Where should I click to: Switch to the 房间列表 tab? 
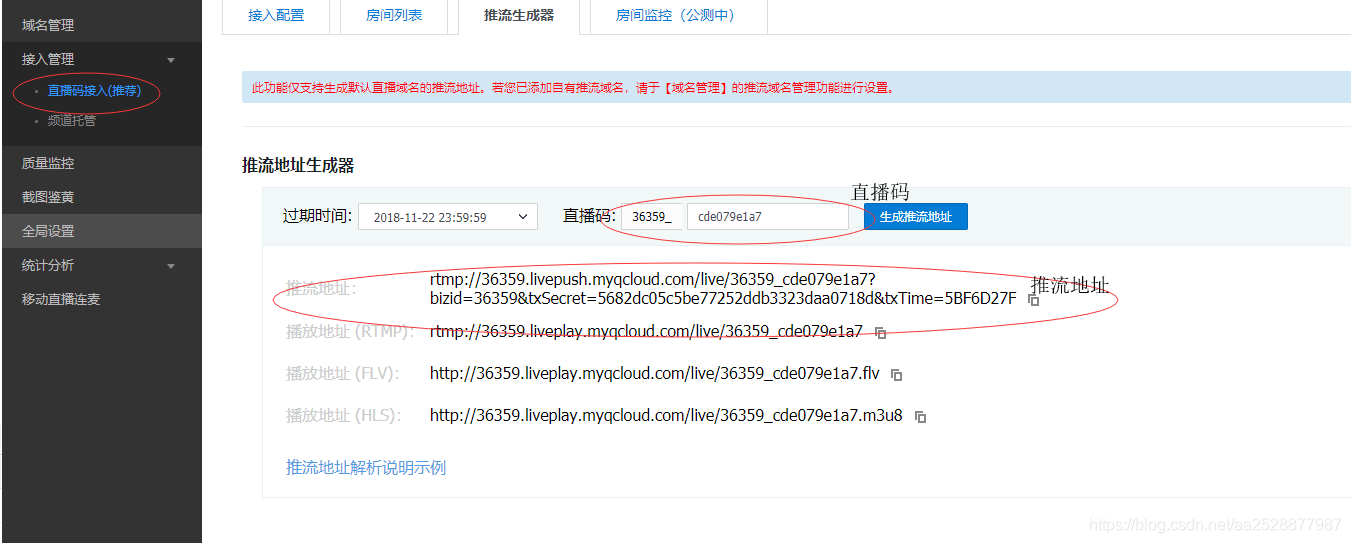click(x=394, y=16)
